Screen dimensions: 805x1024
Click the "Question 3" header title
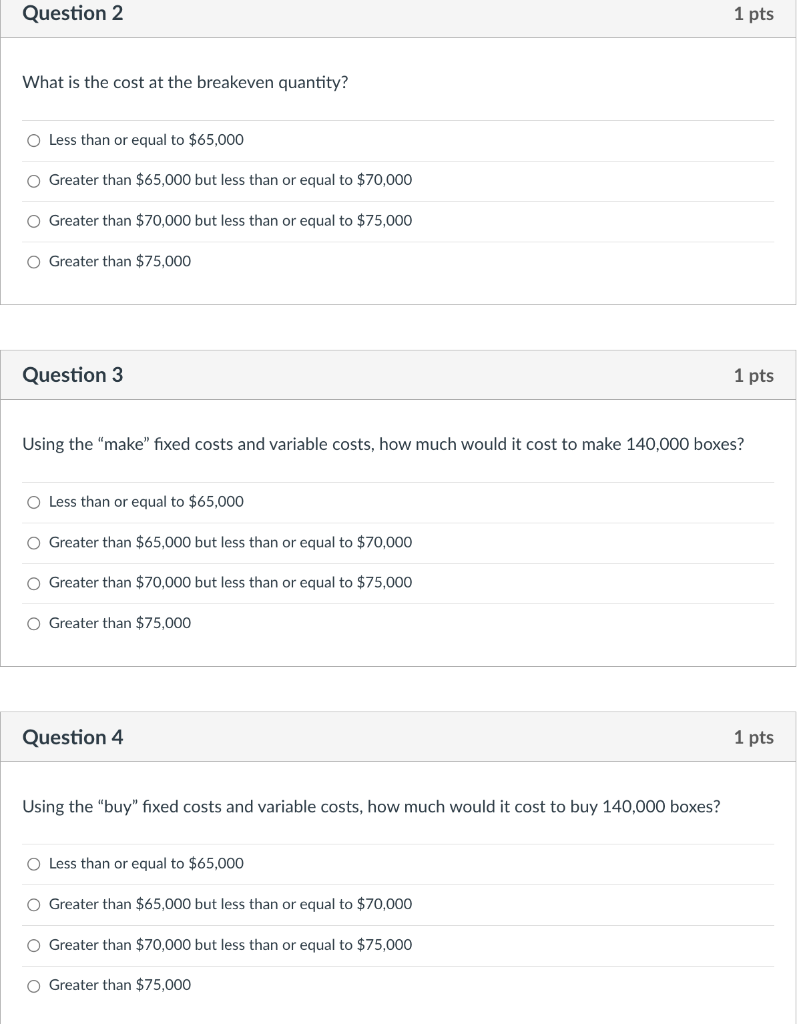pos(72,375)
